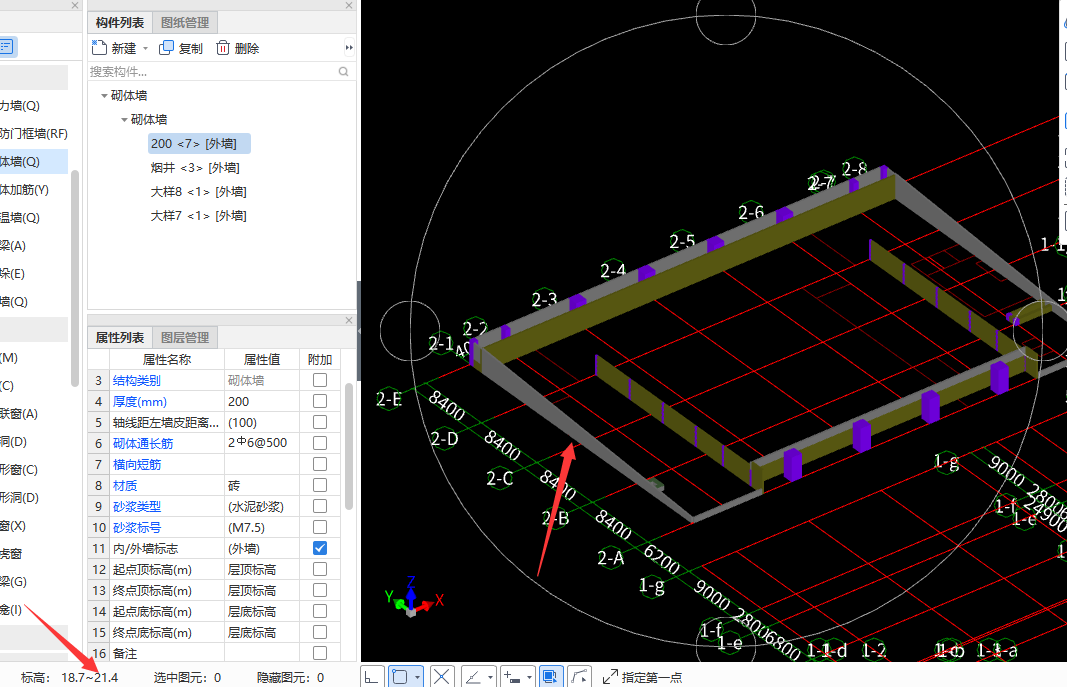This screenshot has height=687, width=1067.
Task: Click the left navigation vertical scrollbar
Action: click(x=75, y=279)
